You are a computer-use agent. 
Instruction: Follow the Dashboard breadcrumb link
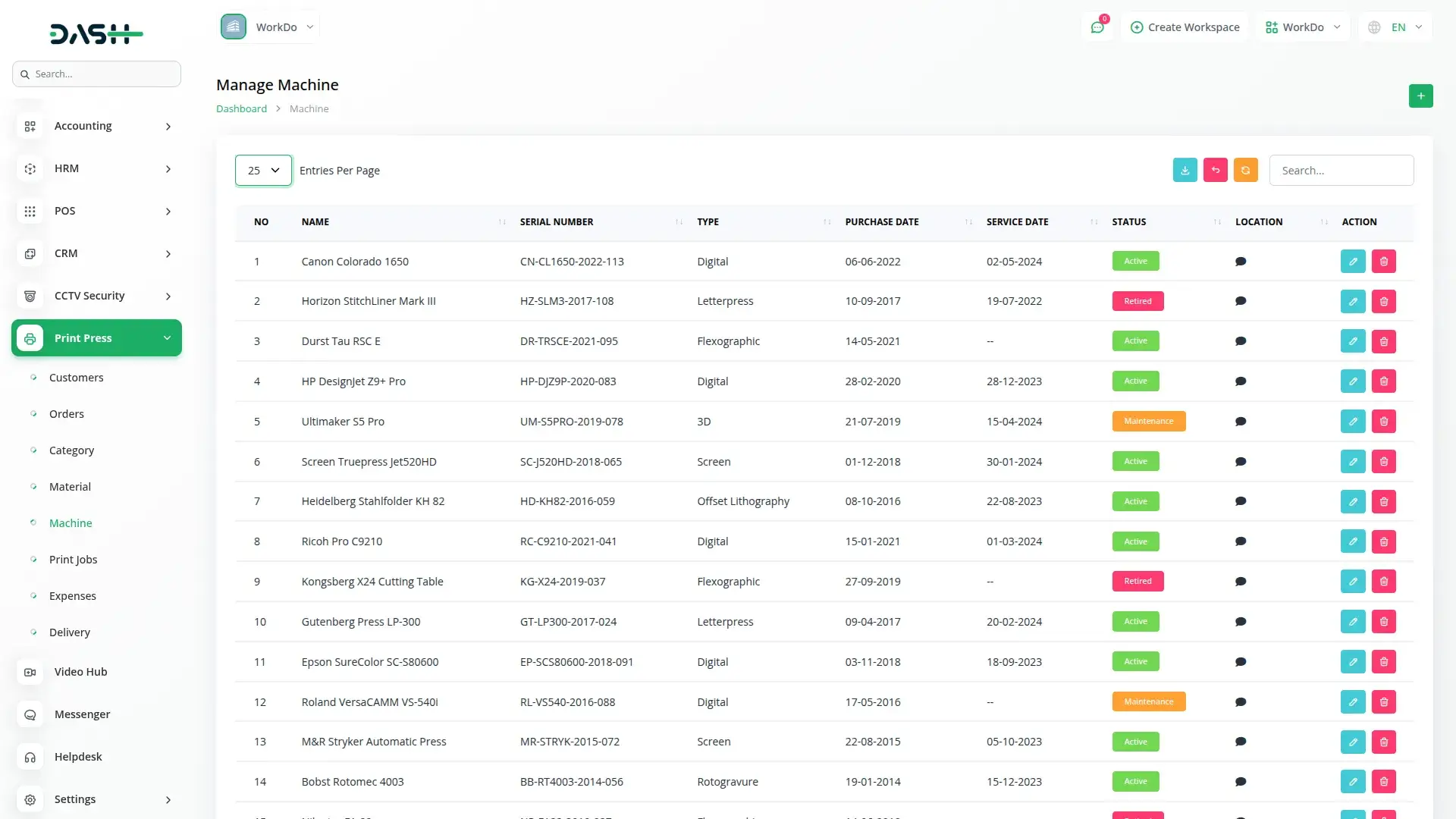tap(241, 108)
